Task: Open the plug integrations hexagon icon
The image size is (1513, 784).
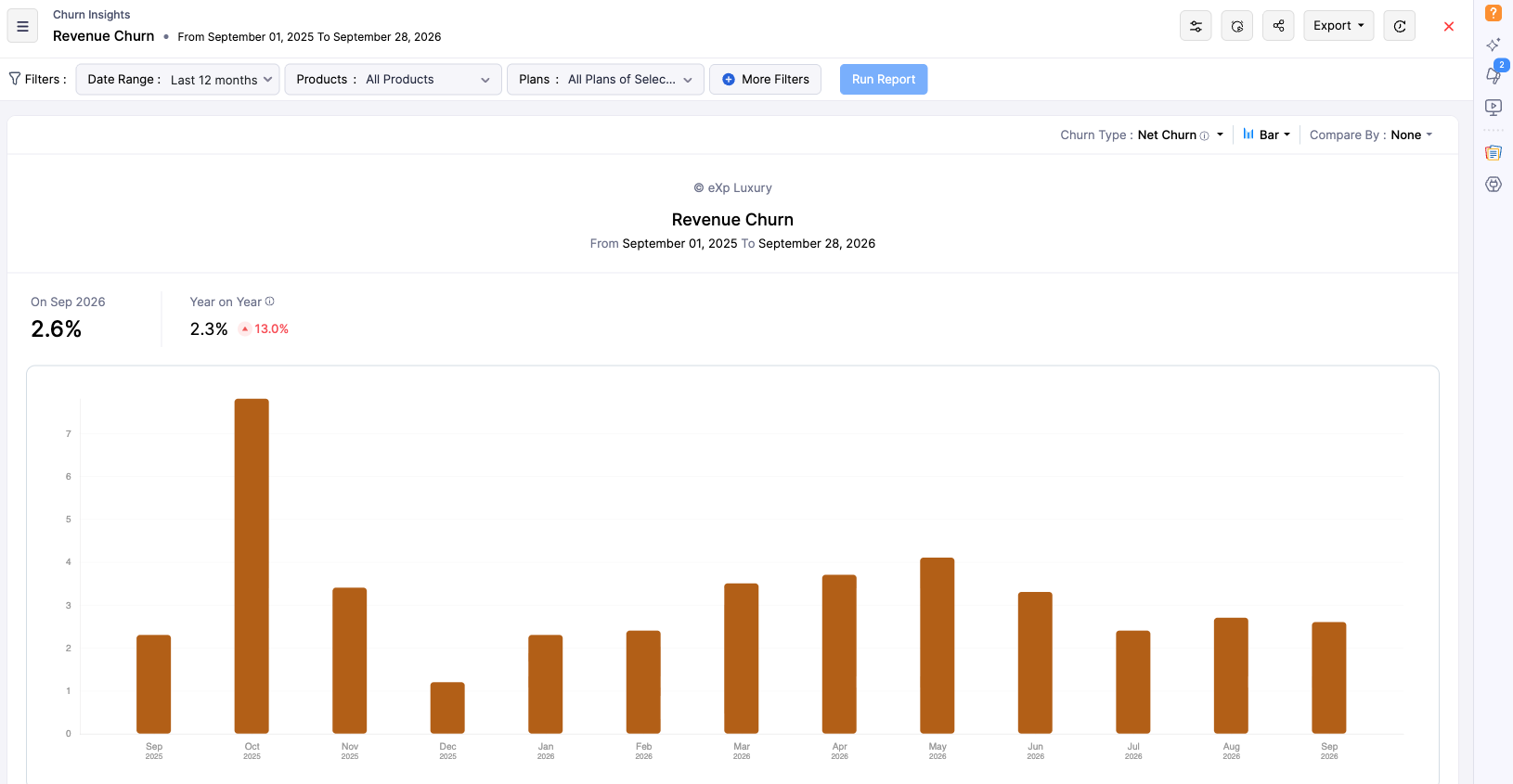Action: pyautogui.click(x=1494, y=184)
